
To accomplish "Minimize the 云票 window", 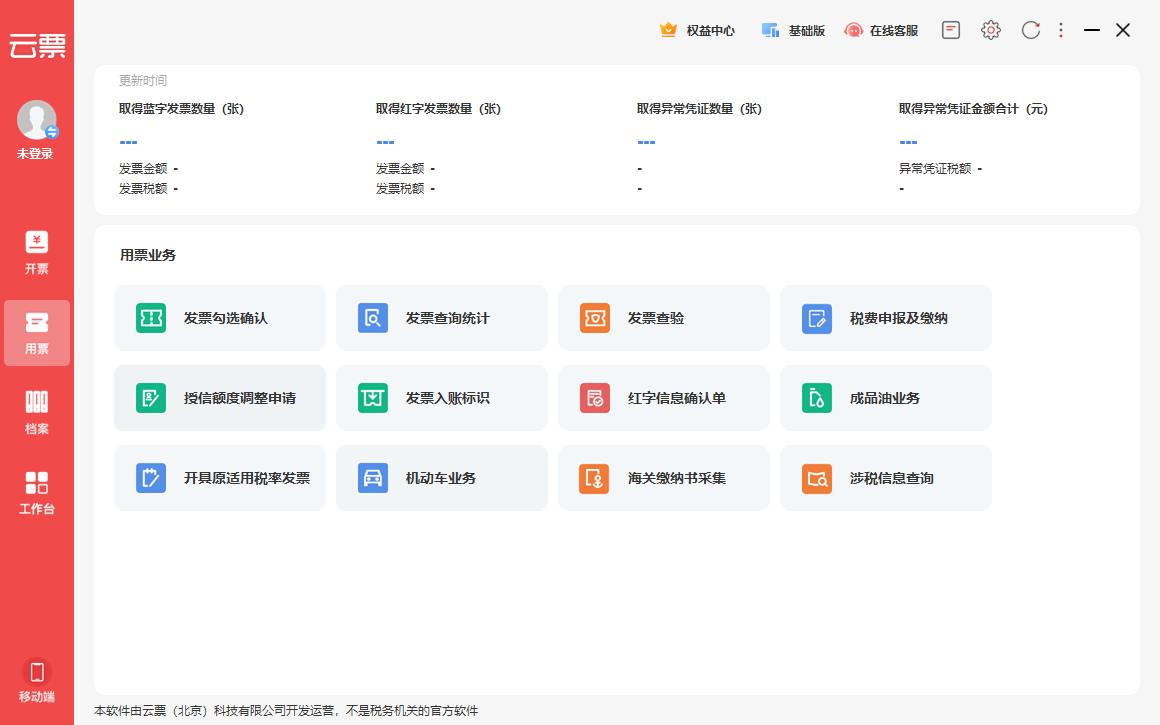I will tap(1092, 30).
